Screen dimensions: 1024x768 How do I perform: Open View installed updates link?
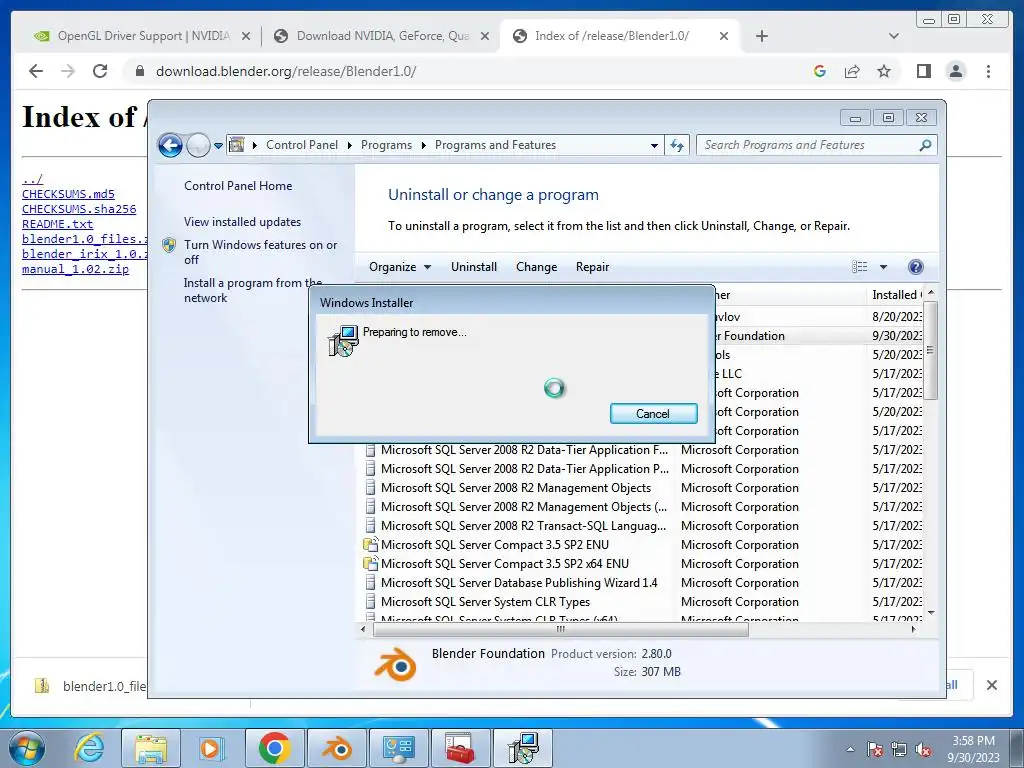coord(242,221)
